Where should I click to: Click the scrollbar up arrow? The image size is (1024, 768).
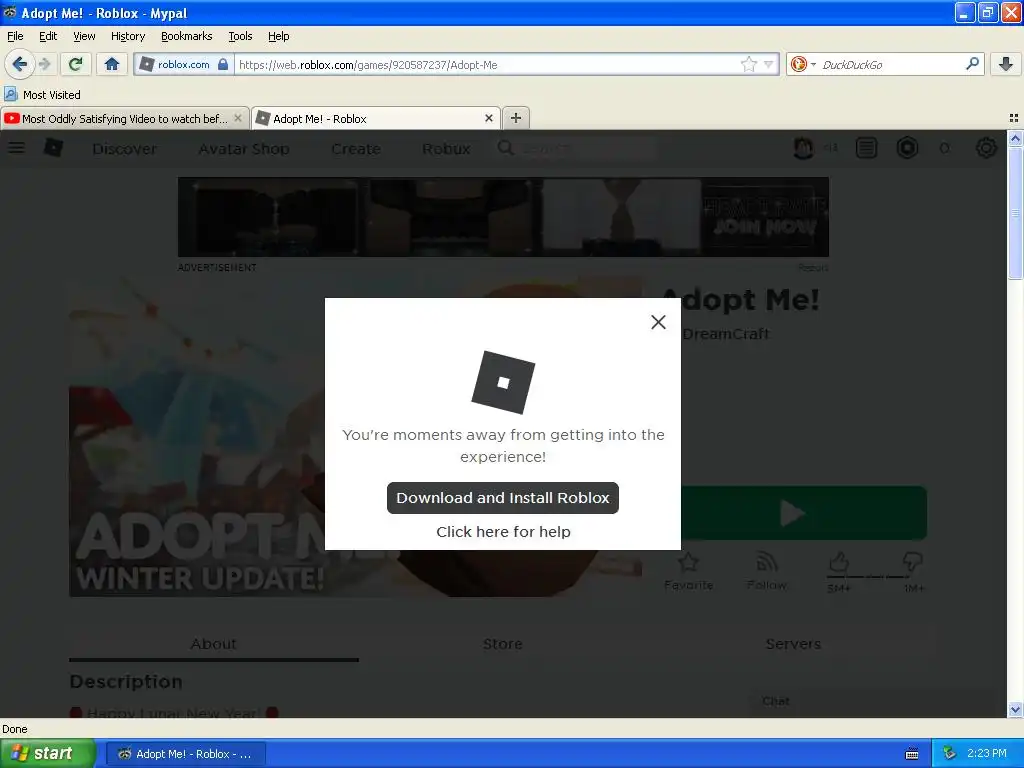[x=1015, y=138]
